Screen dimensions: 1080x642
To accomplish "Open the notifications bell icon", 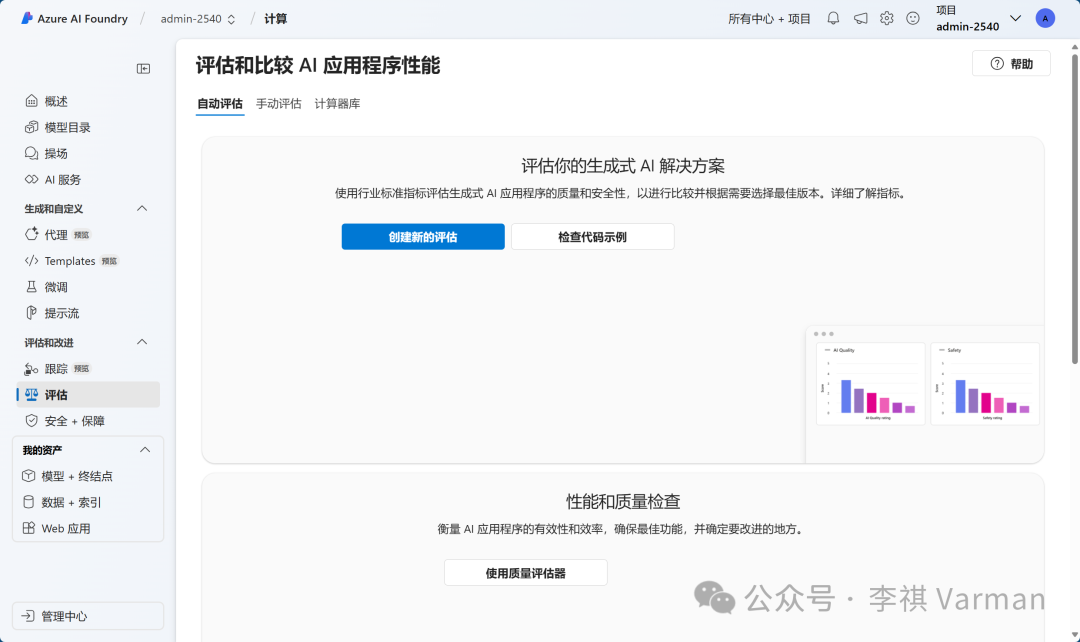I will pos(832,18).
